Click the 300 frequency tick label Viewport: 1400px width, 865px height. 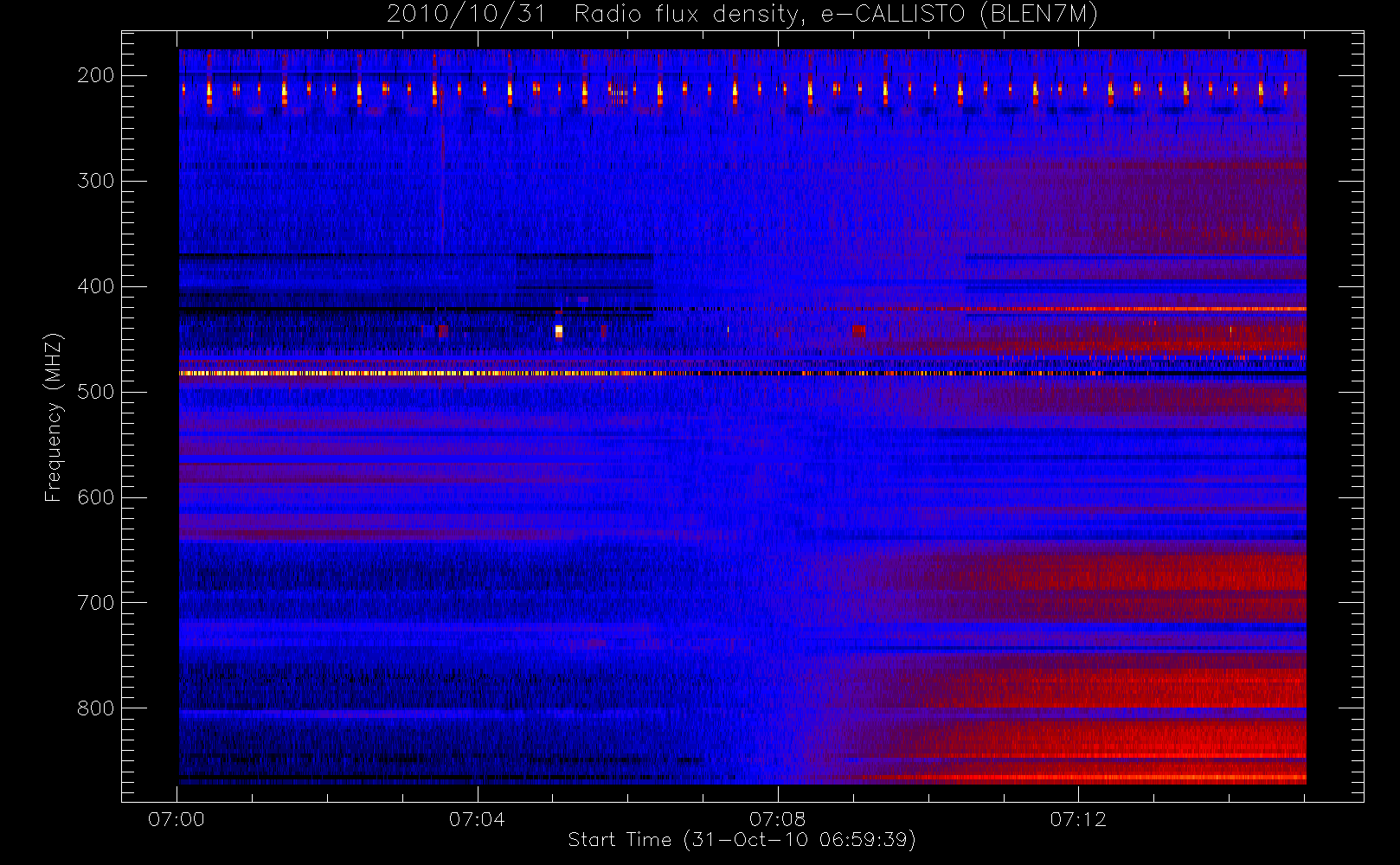click(95, 181)
